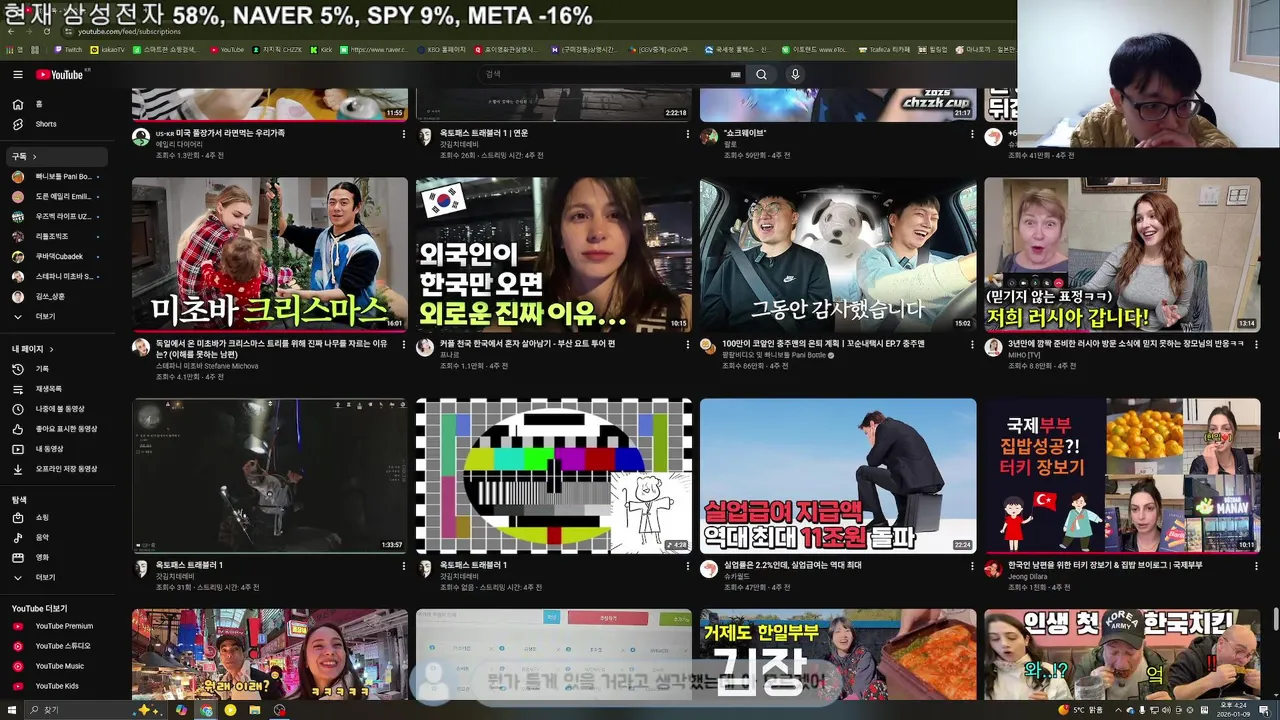Image resolution: width=1280 pixels, height=720 pixels.
Task: Play the color test pattern thumbnail video
Action: click(554, 476)
